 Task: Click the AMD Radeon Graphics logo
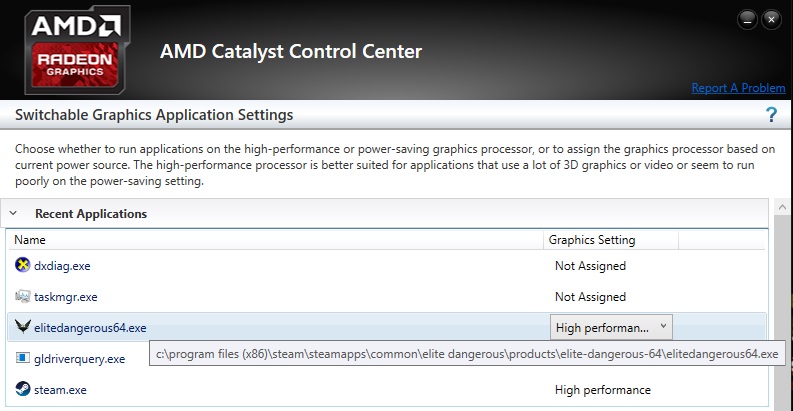tap(77, 50)
